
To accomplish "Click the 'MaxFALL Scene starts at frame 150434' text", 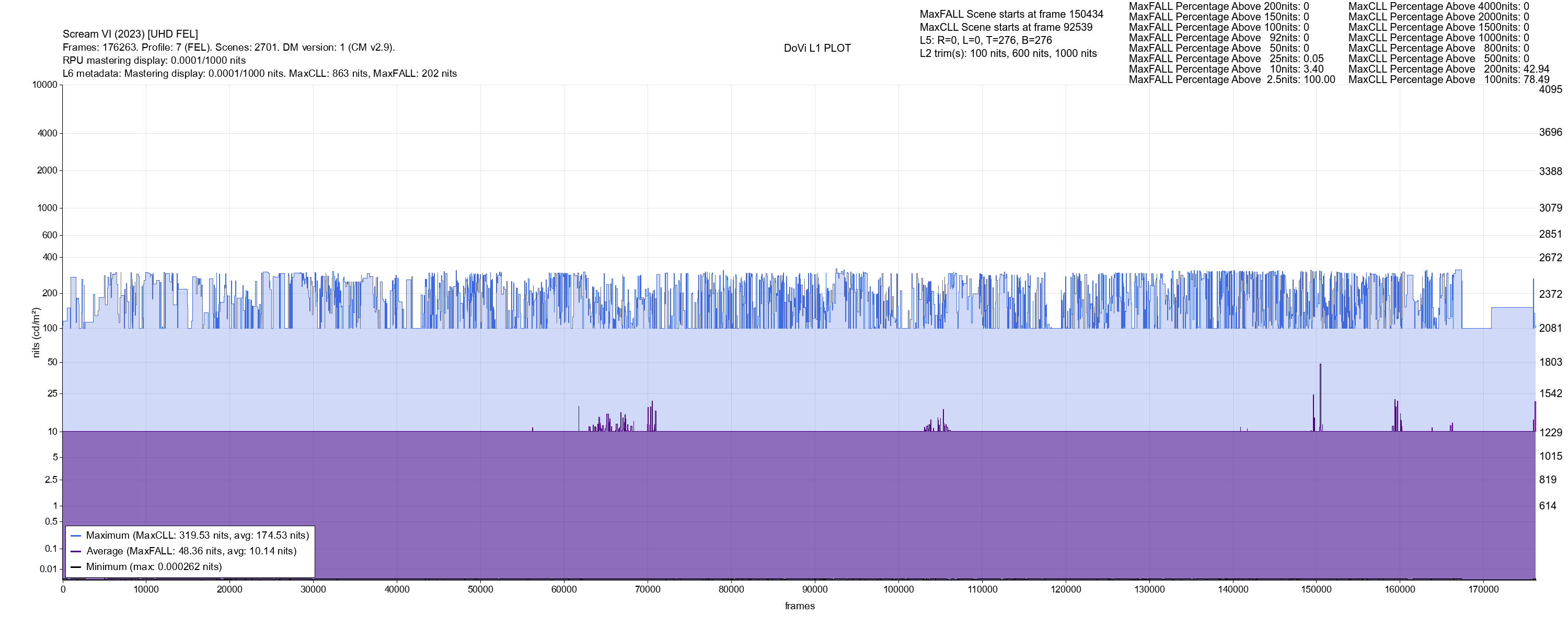I will (x=1011, y=14).
